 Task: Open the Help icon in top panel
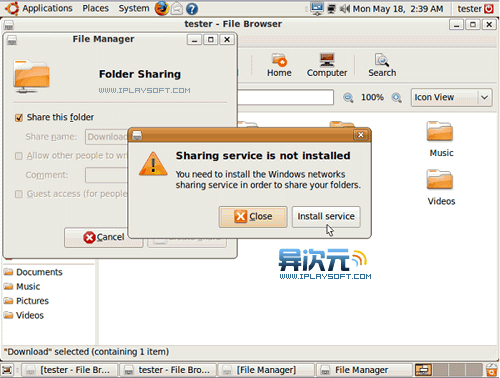tap(192, 9)
